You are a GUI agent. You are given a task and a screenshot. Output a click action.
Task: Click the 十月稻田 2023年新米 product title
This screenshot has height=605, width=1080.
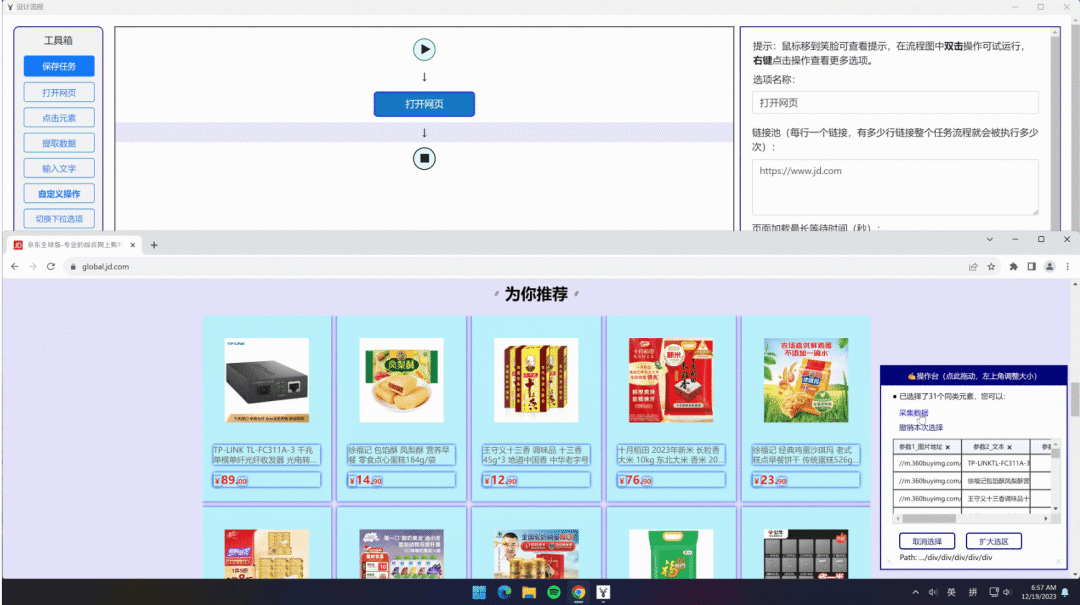[x=671, y=455]
